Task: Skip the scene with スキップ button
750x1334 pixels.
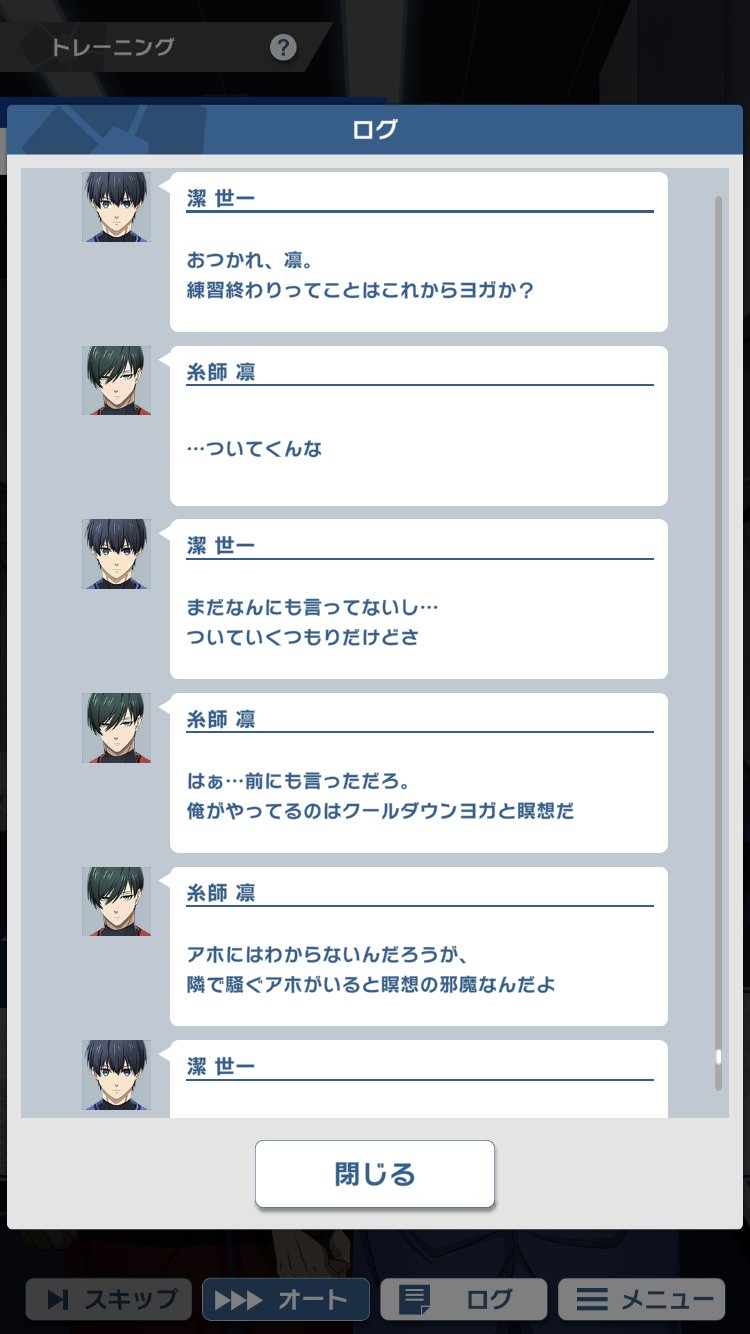Action: point(108,1300)
